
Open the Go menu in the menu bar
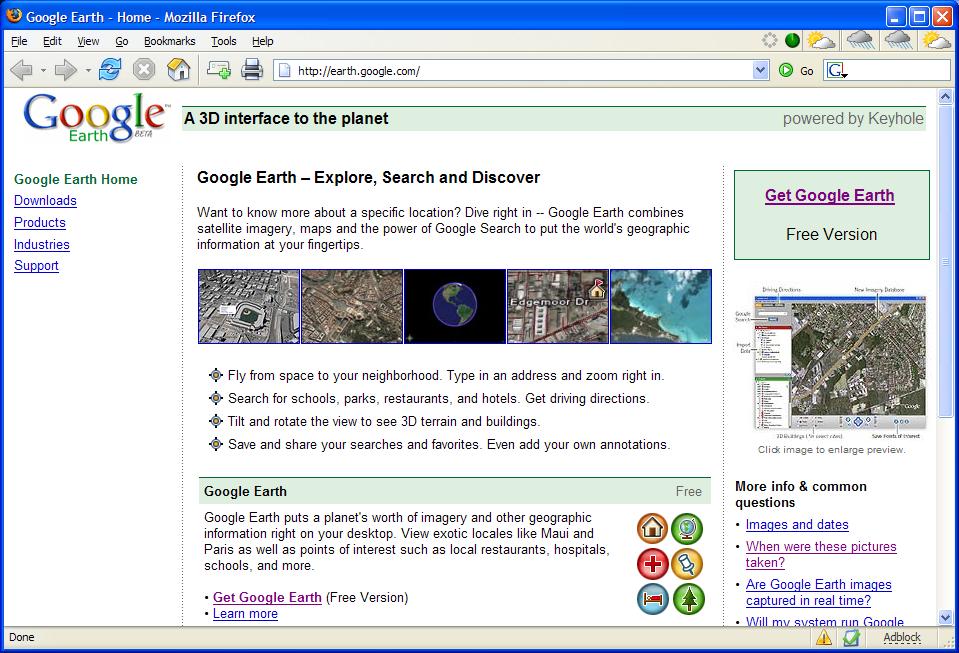click(122, 41)
